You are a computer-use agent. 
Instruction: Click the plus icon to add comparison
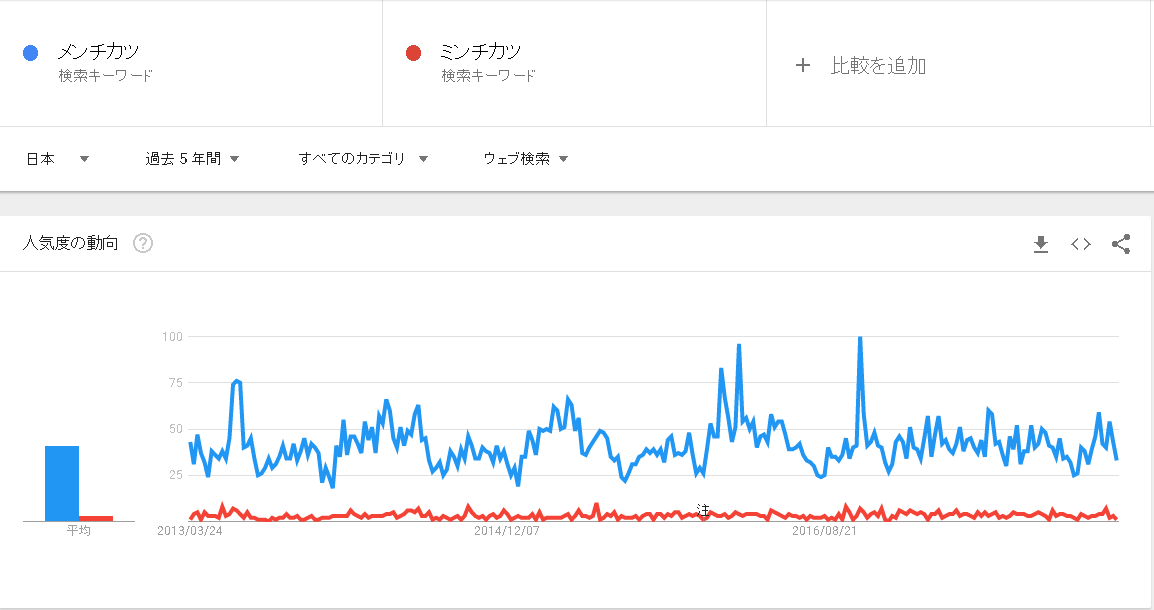pyautogui.click(x=802, y=66)
